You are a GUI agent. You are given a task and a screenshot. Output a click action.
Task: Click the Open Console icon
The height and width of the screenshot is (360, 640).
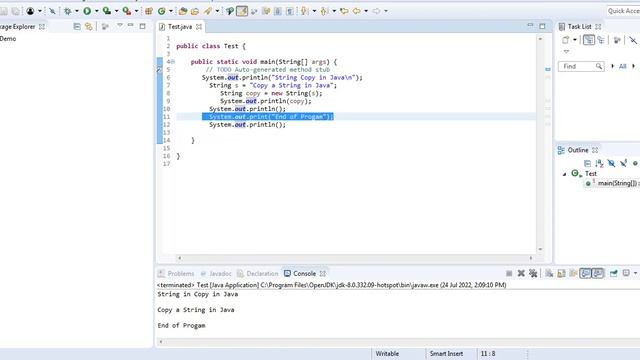click(x=626, y=273)
